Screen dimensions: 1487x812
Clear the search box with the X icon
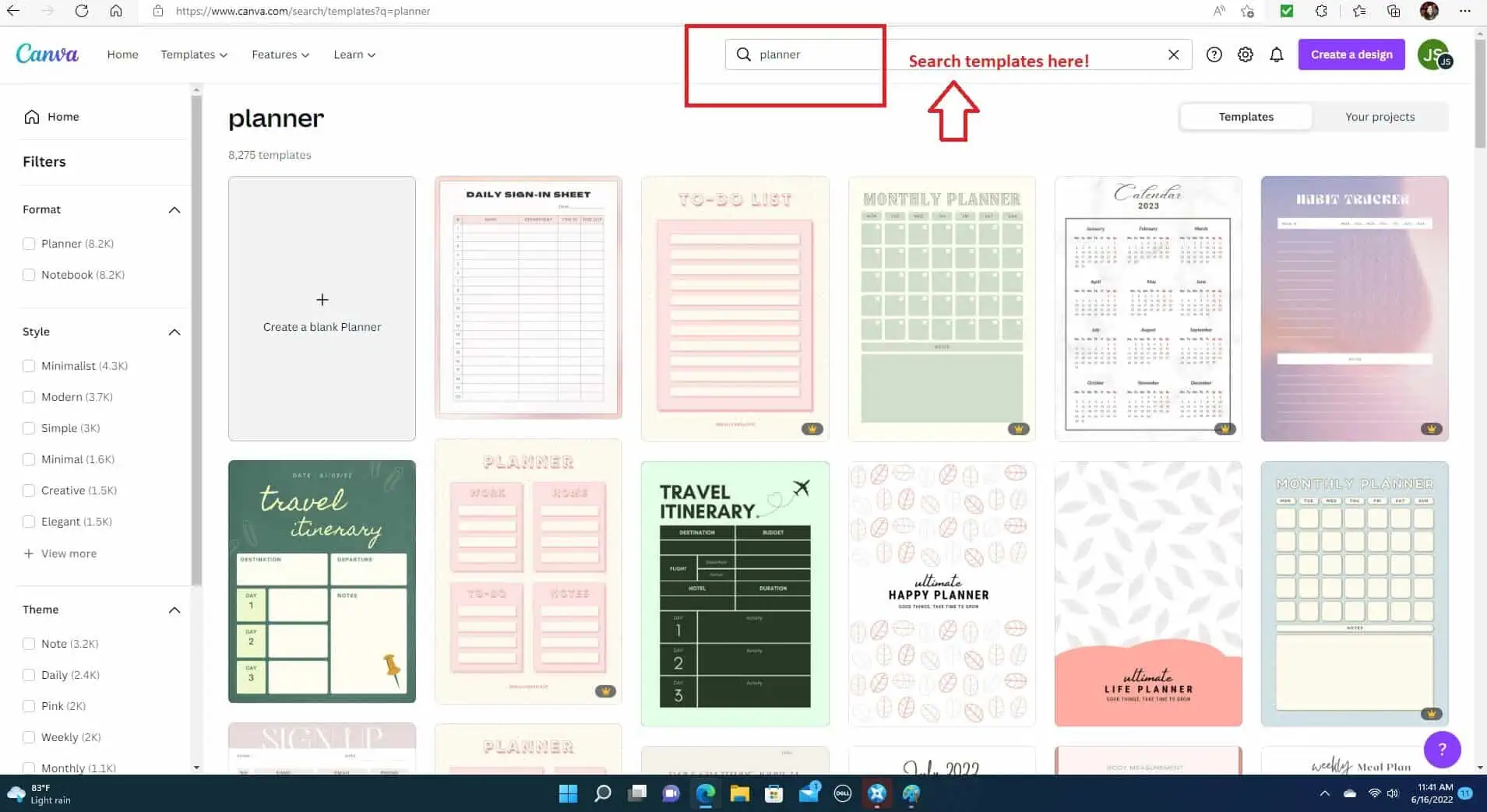pyautogui.click(x=1173, y=54)
